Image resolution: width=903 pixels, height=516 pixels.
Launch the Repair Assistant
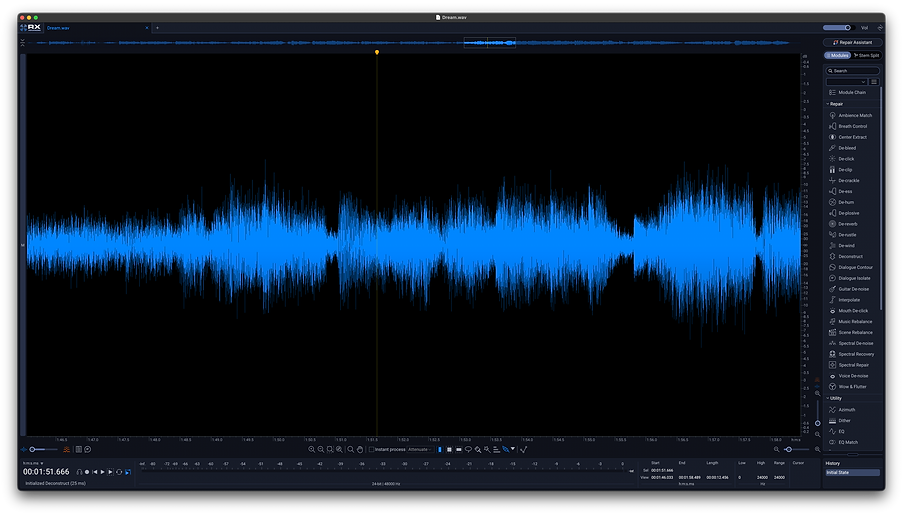pyautogui.click(x=852, y=43)
